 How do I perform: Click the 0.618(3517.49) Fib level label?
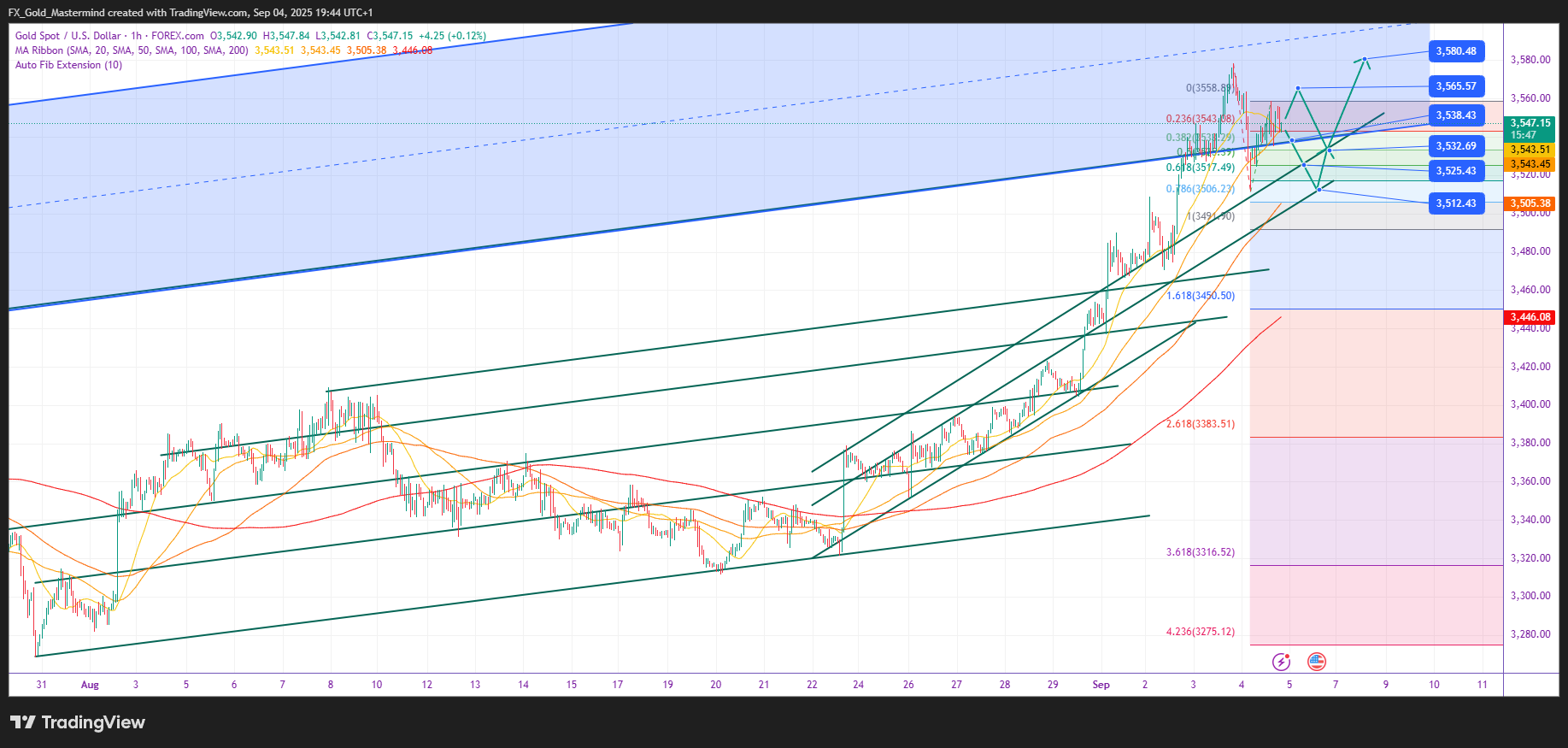tap(1201, 168)
